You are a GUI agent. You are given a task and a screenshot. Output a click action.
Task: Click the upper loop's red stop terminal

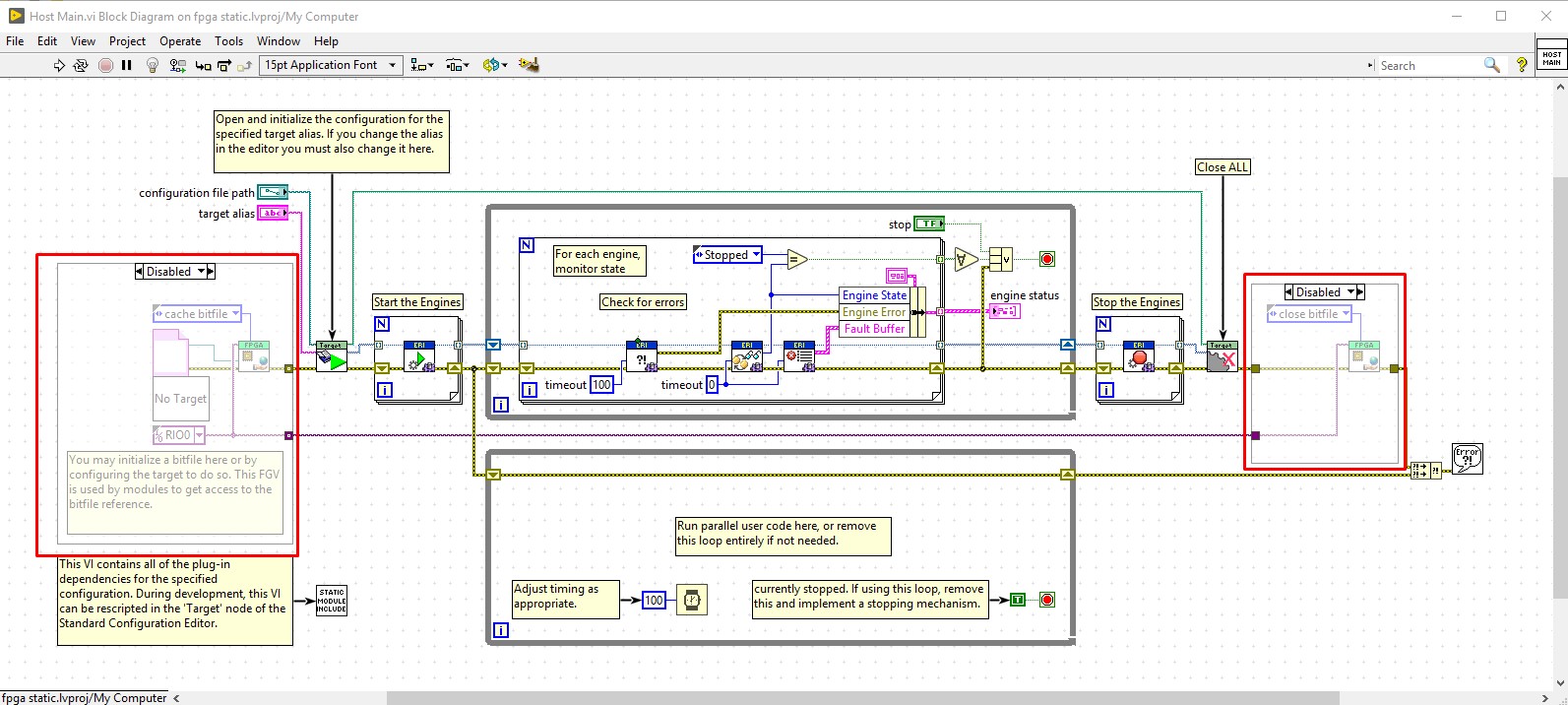click(x=1047, y=259)
